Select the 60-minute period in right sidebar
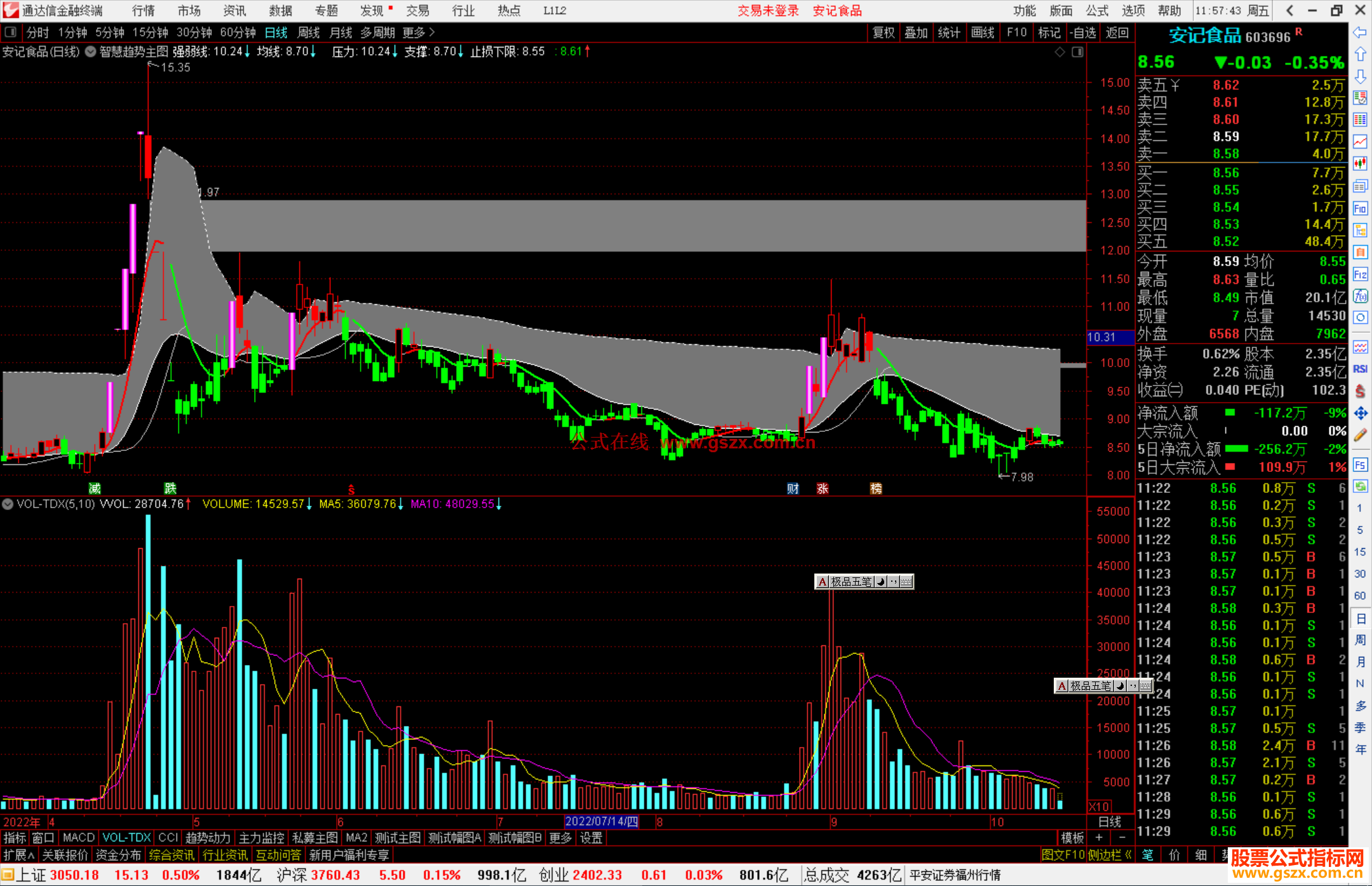The height and width of the screenshot is (886, 1372). coord(1359,596)
